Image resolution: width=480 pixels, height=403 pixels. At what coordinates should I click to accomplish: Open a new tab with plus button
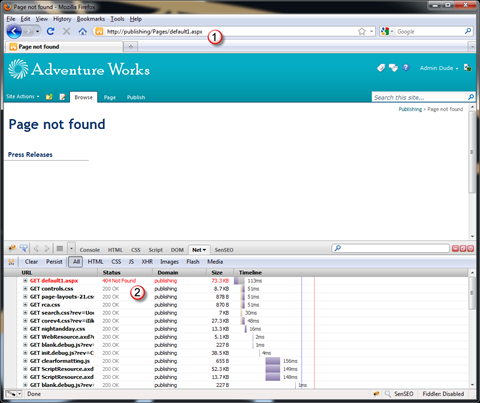[131, 47]
